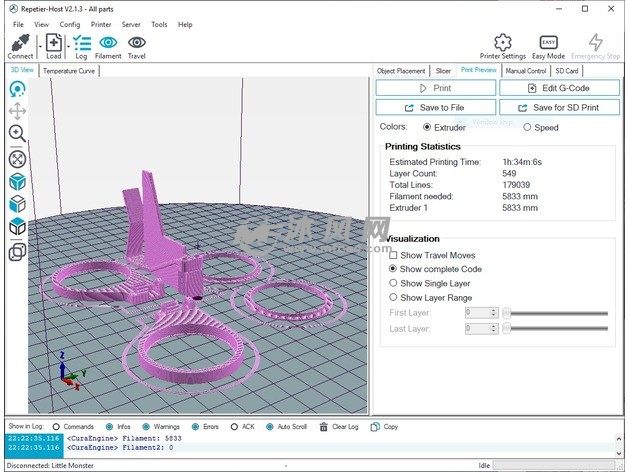Toggle Filament visibility eye icon

coord(108,43)
